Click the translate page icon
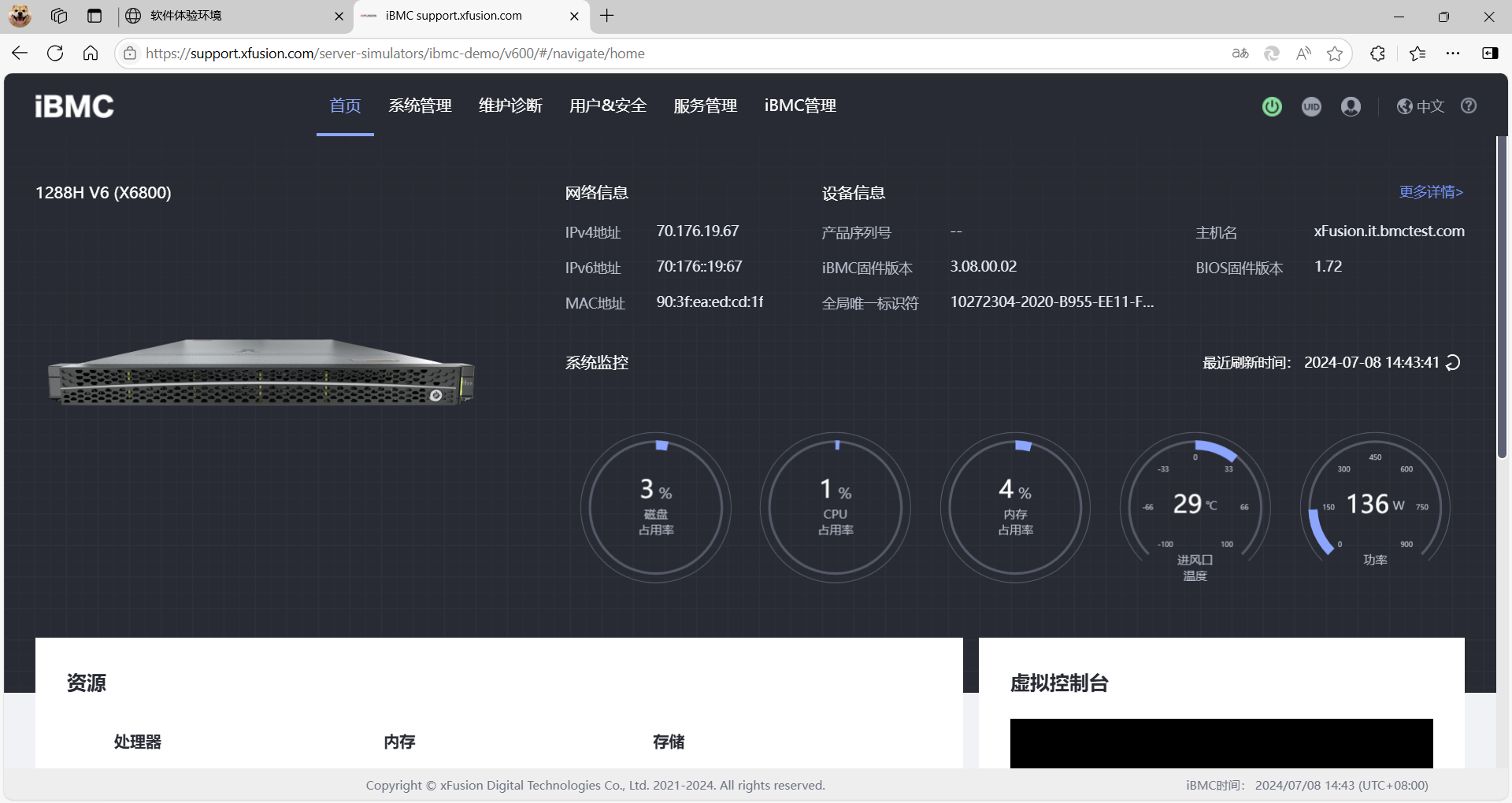1512x803 pixels. coord(1240,53)
